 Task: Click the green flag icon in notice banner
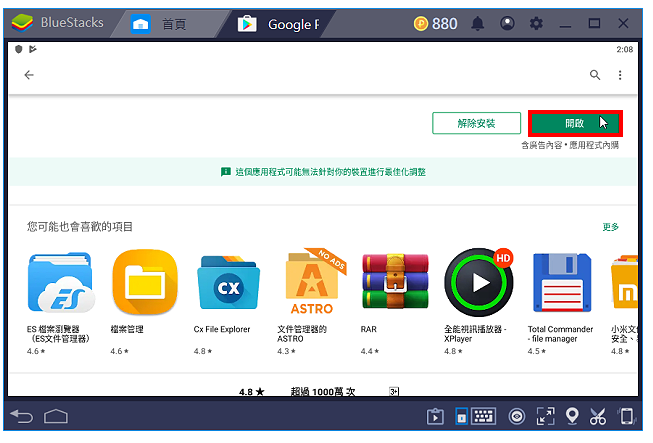(x=226, y=172)
